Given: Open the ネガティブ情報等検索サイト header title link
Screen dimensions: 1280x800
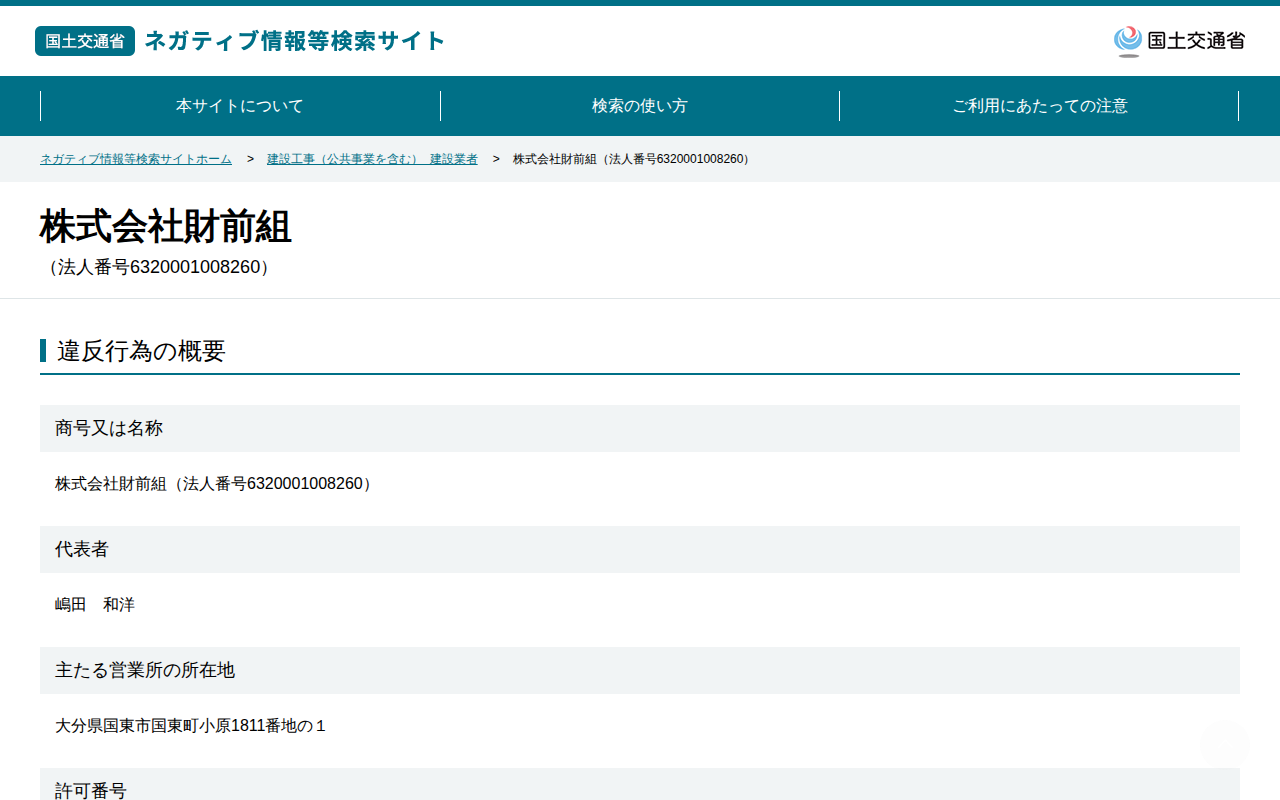Looking at the screenshot, I should tap(295, 41).
